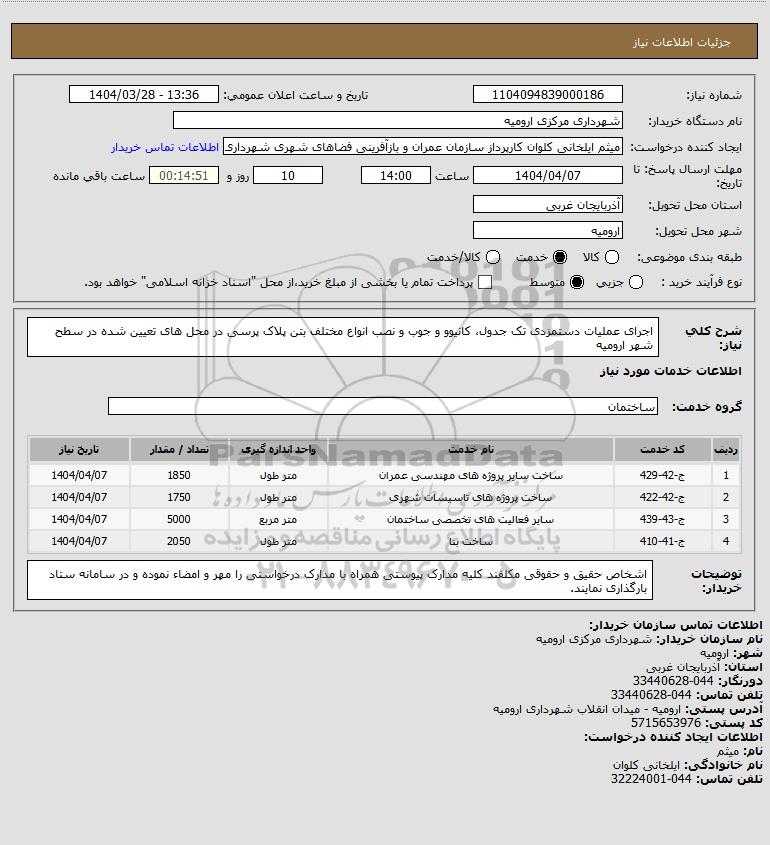Image resolution: width=770 pixels, height=845 pixels.
Task: Click service name ساخت بنا
Action: pos(470,541)
